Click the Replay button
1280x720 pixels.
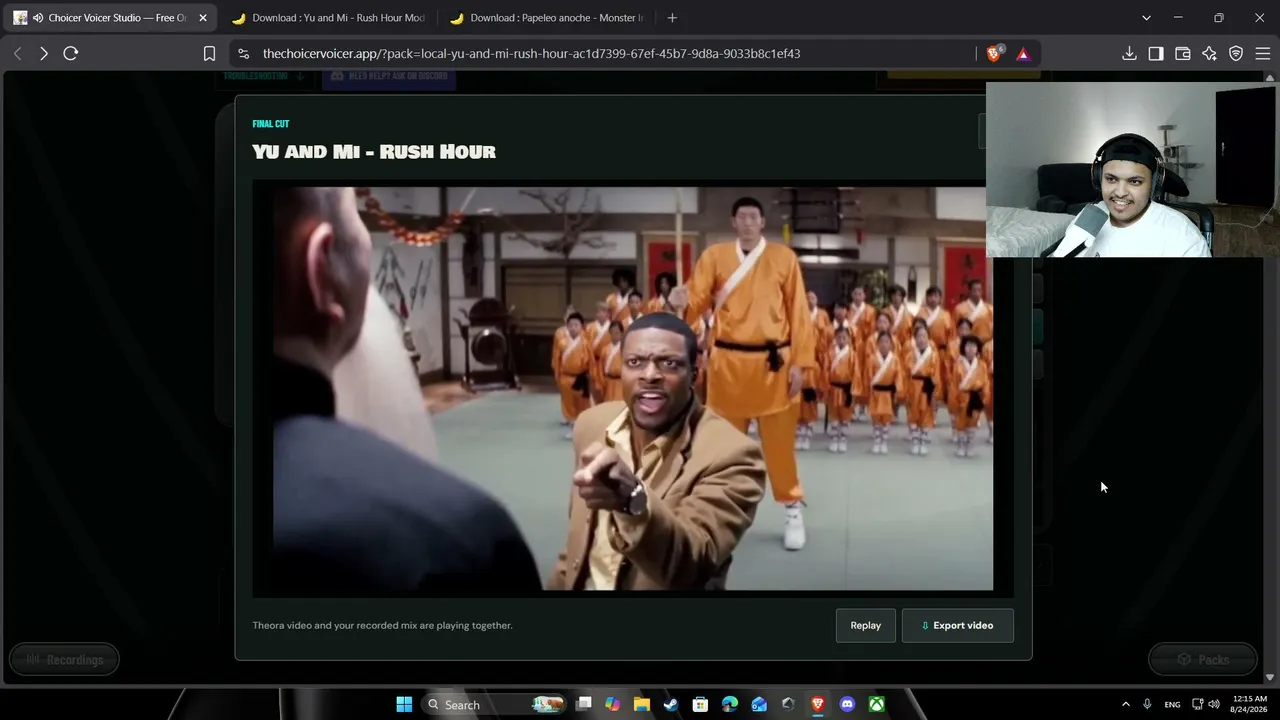[x=866, y=626]
